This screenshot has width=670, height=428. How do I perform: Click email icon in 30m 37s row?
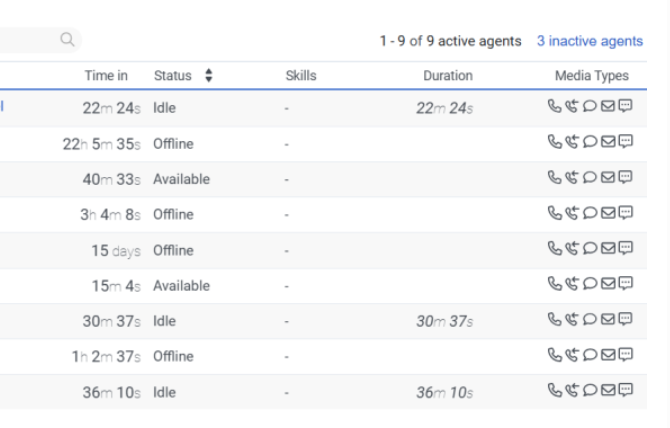coord(608,321)
